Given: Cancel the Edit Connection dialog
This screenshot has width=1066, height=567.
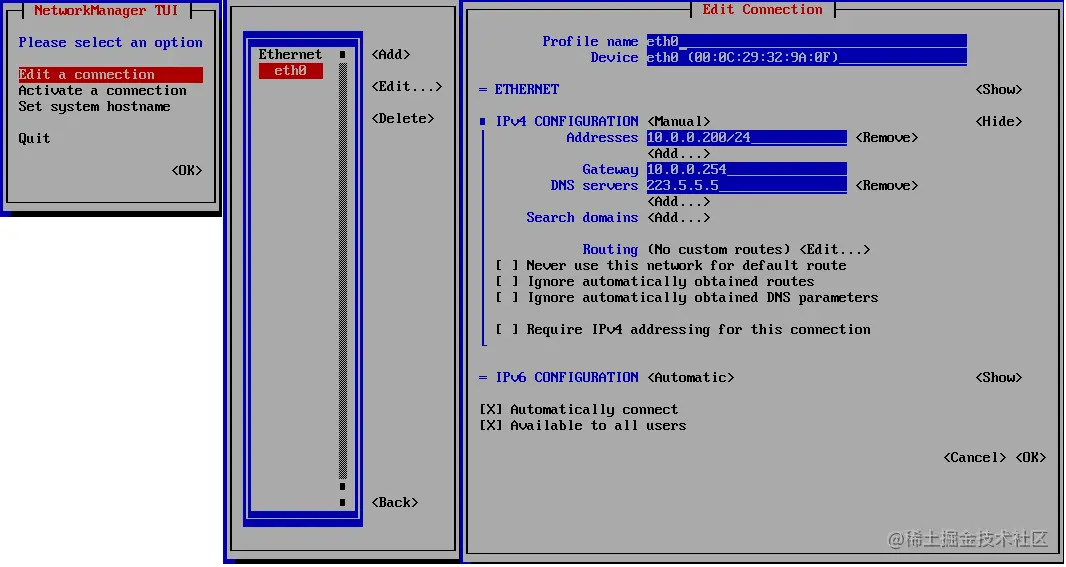Looking at the screenshot, I should (974, 458).
